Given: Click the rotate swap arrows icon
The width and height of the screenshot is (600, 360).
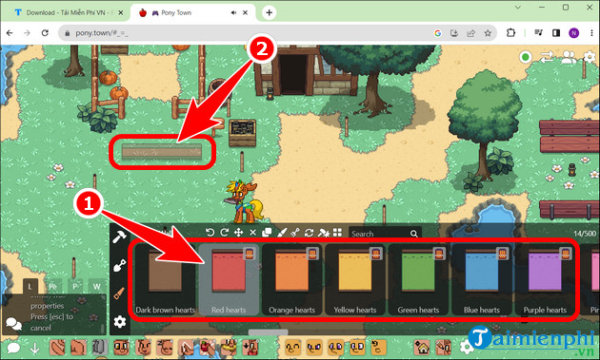Looking at the screenshot, I should (309, 233).
